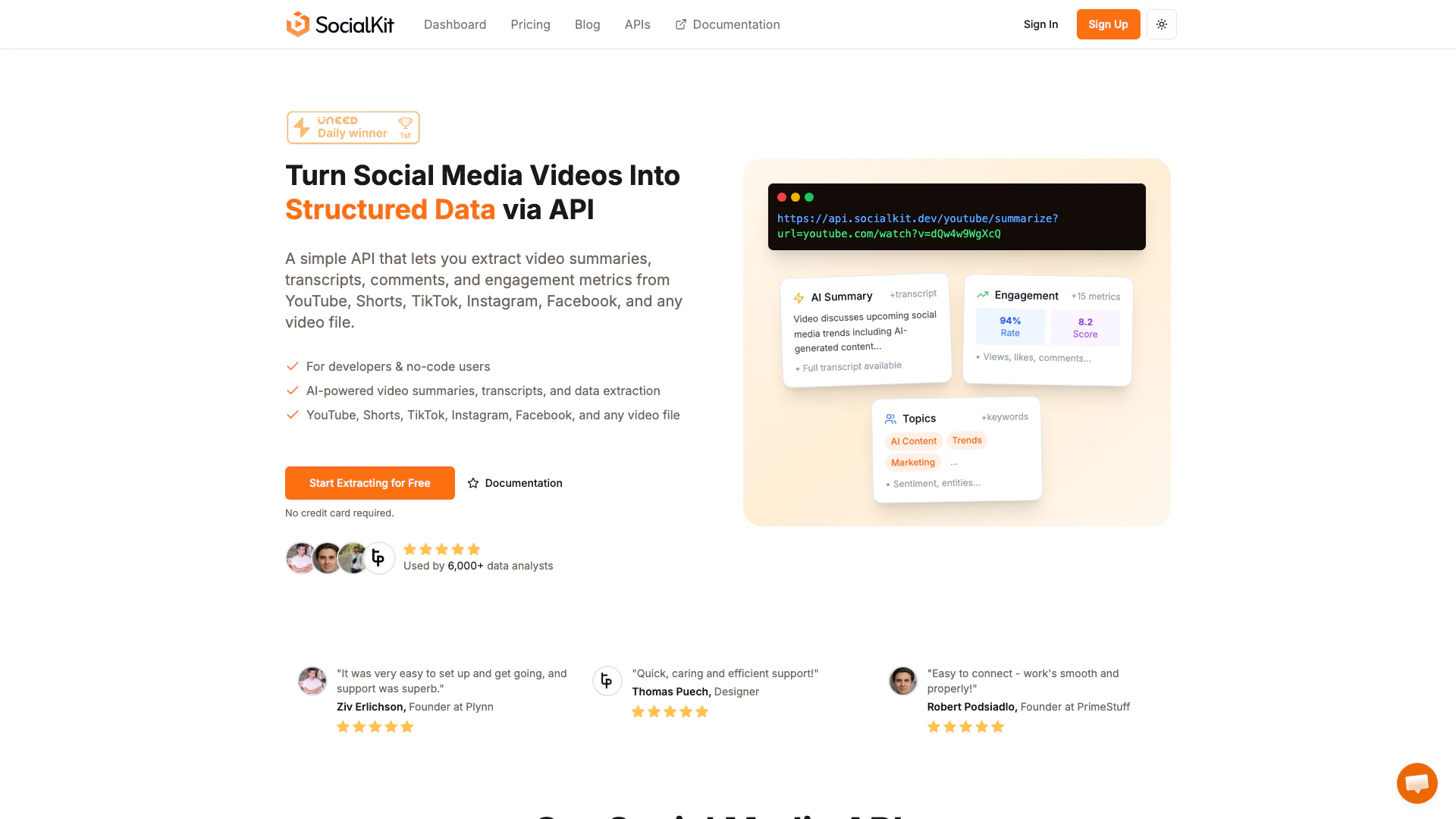This screenshot has width=1456, height=819.
Task: Click the Sign In link
Action: click(1040, 24)
